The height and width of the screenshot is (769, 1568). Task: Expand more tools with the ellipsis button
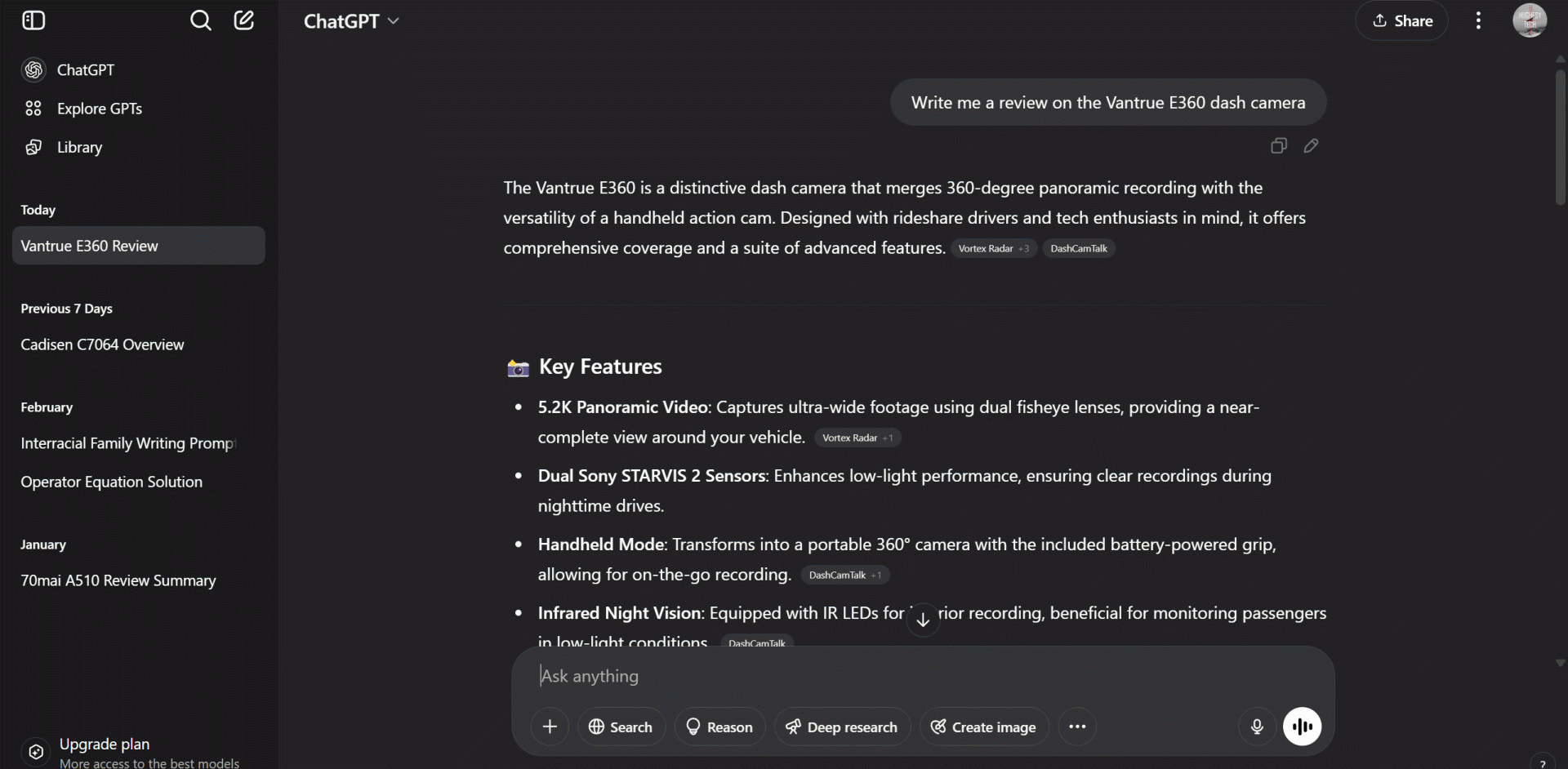tap(1077, 727)
